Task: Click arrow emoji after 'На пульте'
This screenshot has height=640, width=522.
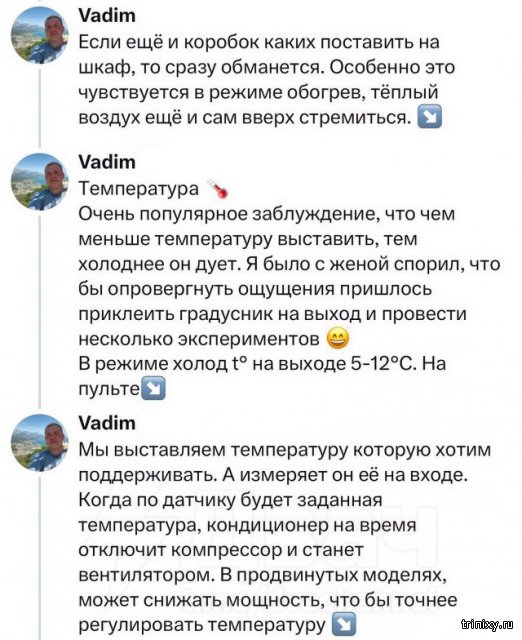Action: tap(153, 388)
